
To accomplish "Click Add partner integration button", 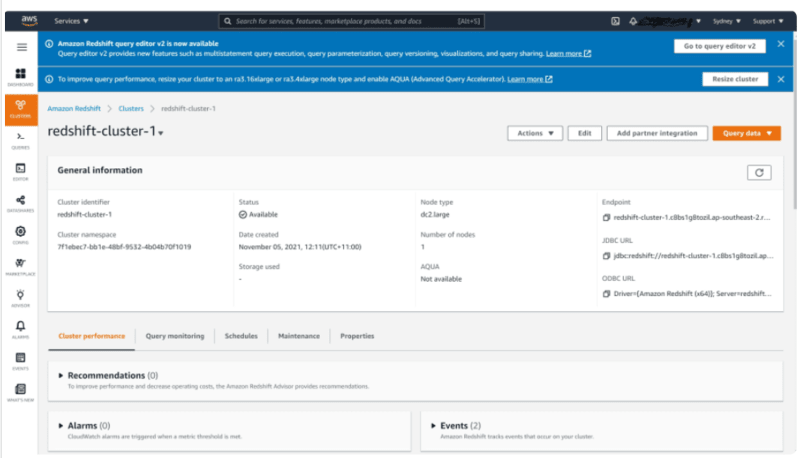I will tap(657, 133).
